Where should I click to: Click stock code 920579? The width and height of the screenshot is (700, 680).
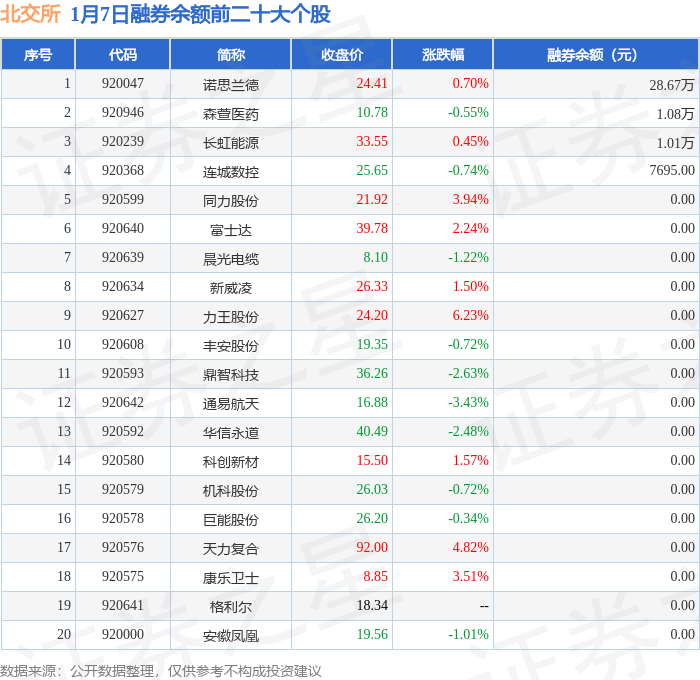coord(123,490)
